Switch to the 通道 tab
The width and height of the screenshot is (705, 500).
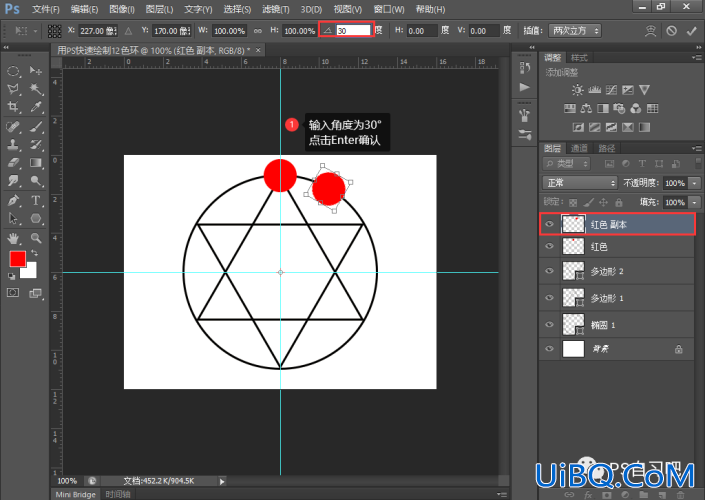coord(579,148)
